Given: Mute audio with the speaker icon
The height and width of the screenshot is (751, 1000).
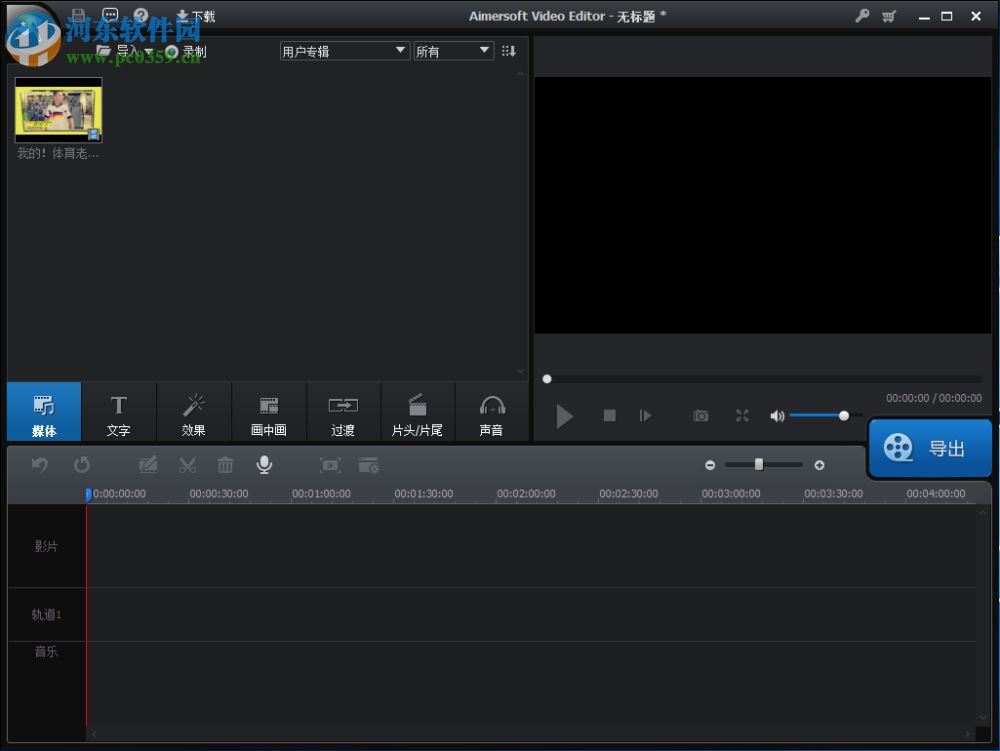Looking at the screenshot, I should pos(777,416).
